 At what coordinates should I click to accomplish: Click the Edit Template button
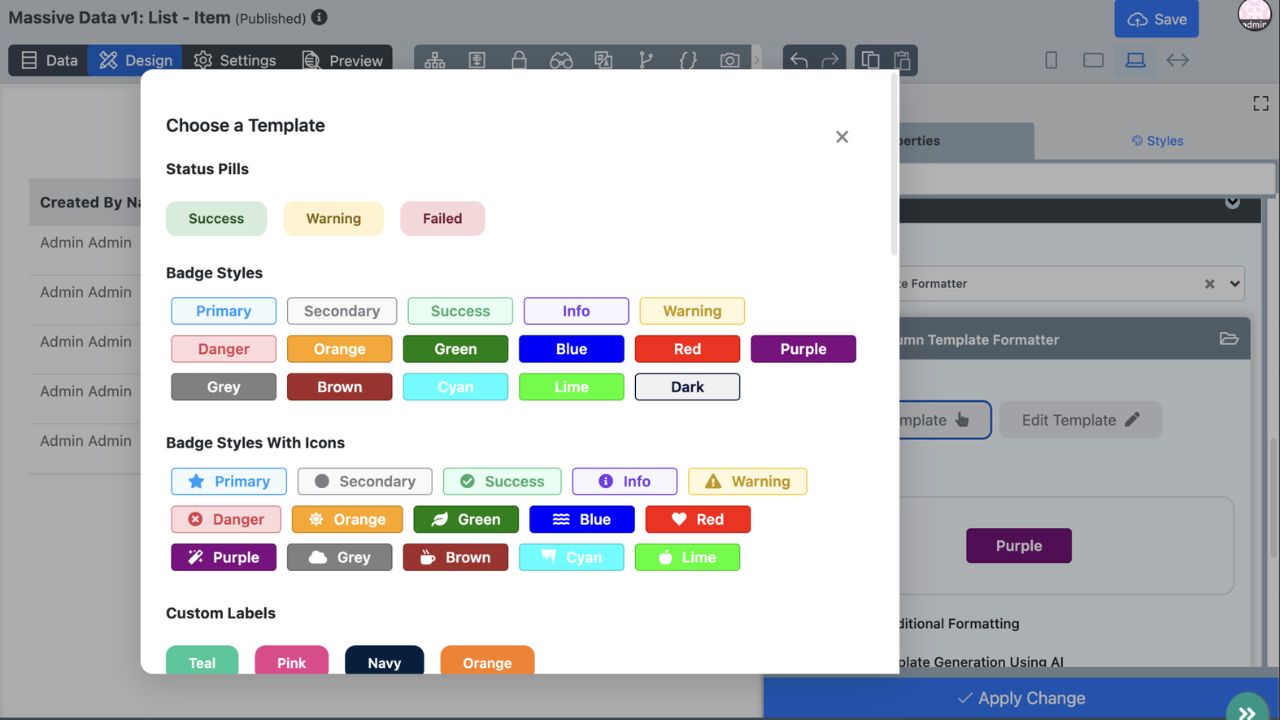[1080, 420]
